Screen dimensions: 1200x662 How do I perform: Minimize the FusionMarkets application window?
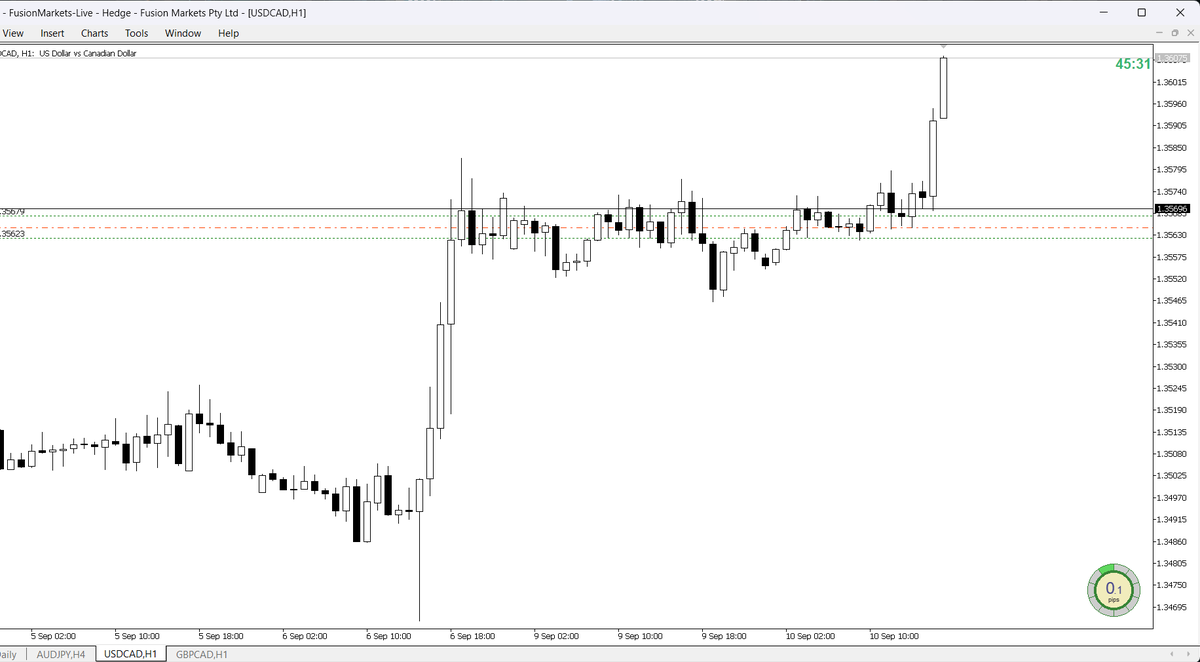click(1104, 12)
